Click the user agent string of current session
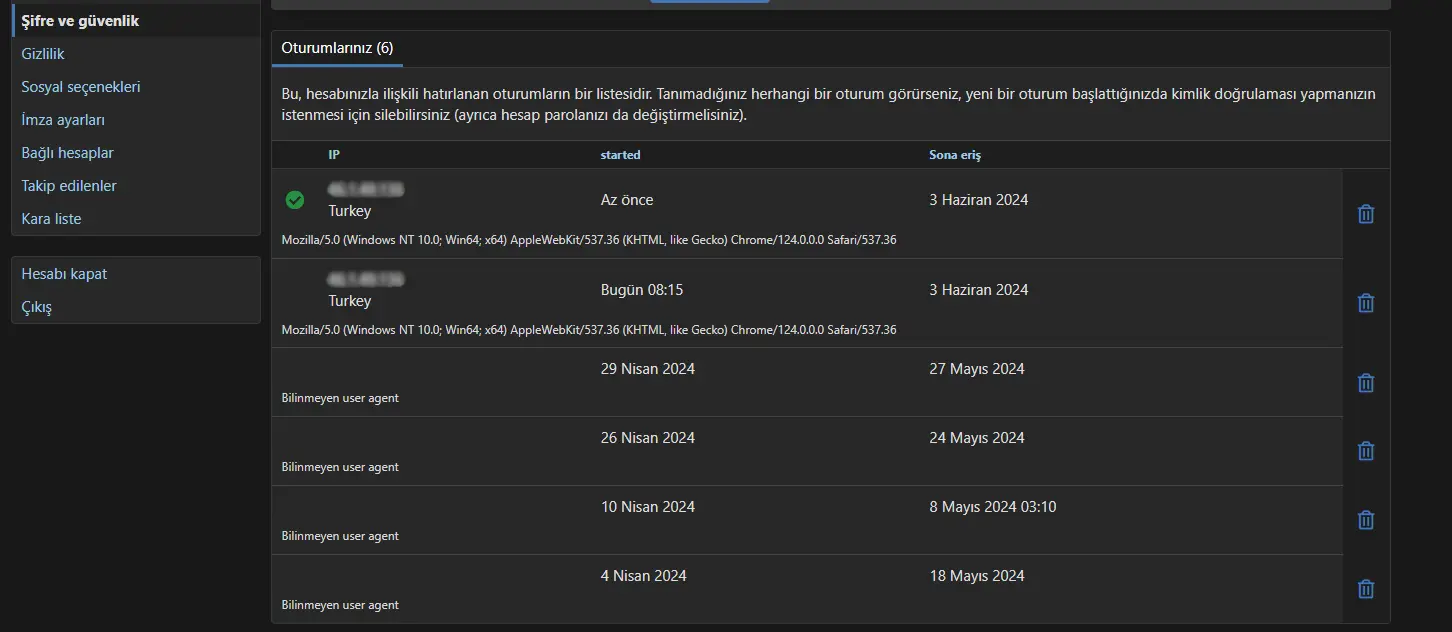The width and height of the screenshot is (1452, 632). [589, 240]
